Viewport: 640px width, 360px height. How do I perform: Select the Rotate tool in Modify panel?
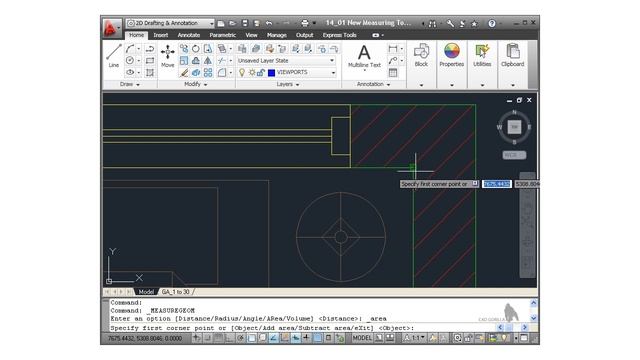tap(196, 49)
